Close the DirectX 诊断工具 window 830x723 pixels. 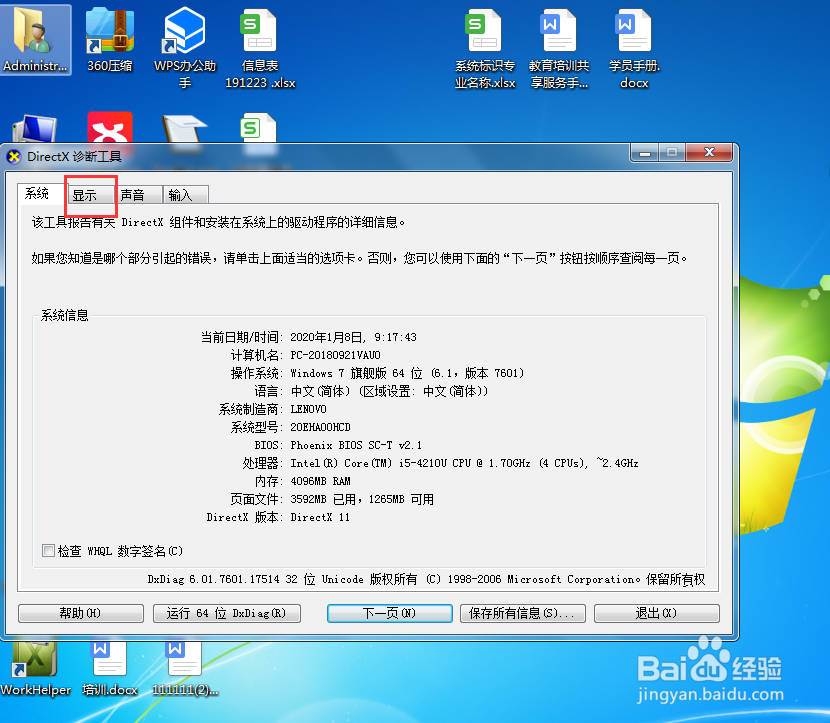tap(709, 152)
